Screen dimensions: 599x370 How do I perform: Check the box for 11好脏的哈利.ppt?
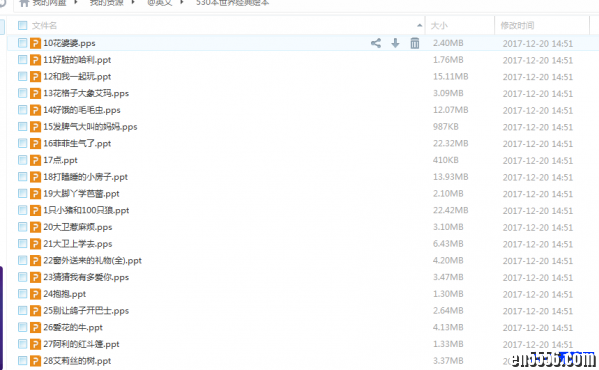(x=23, y=60)
